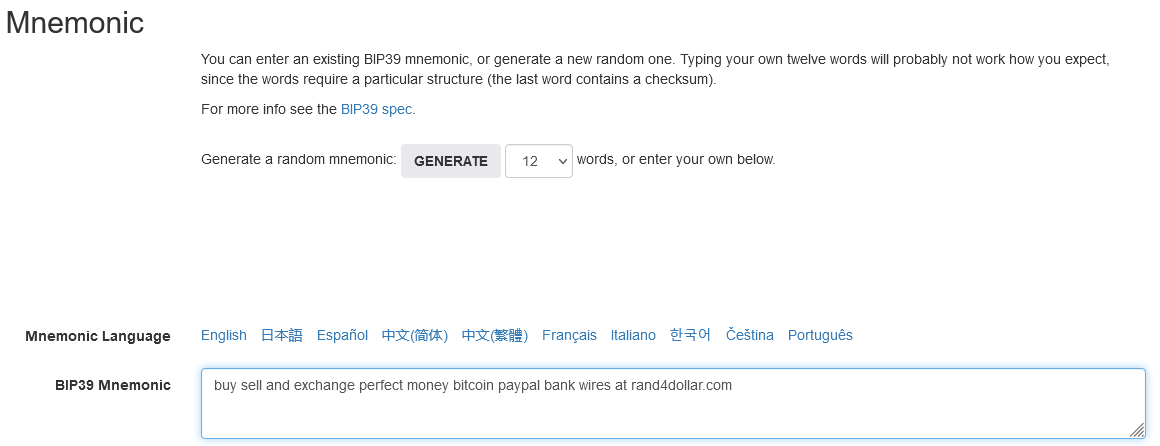Select 한국어 mnemonic language
The width and height of the screenshot is (1160, 446).
pyautogui.click(x=690, y=335)
